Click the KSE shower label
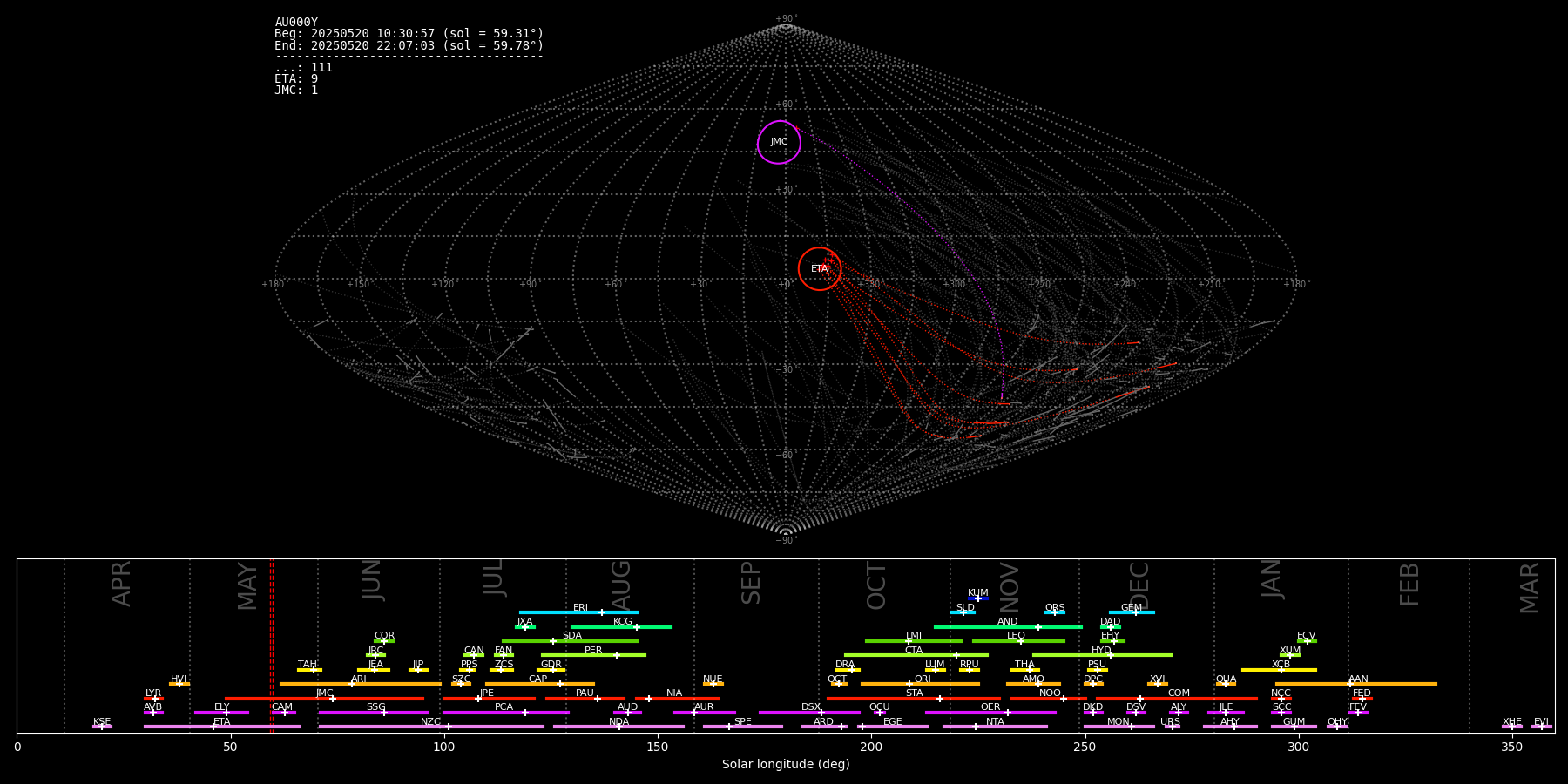The image size is (1568, 784). click(102, 722)
